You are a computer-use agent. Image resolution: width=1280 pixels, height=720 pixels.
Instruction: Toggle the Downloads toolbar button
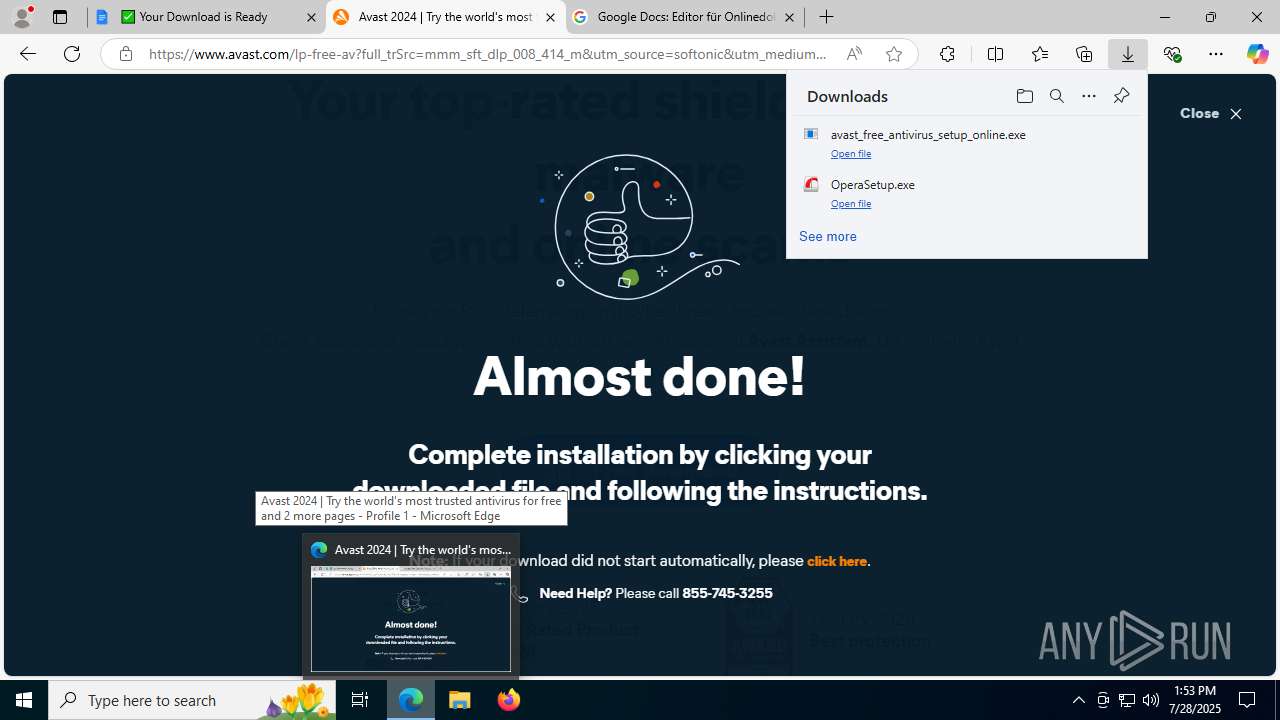coord(1128,54)
